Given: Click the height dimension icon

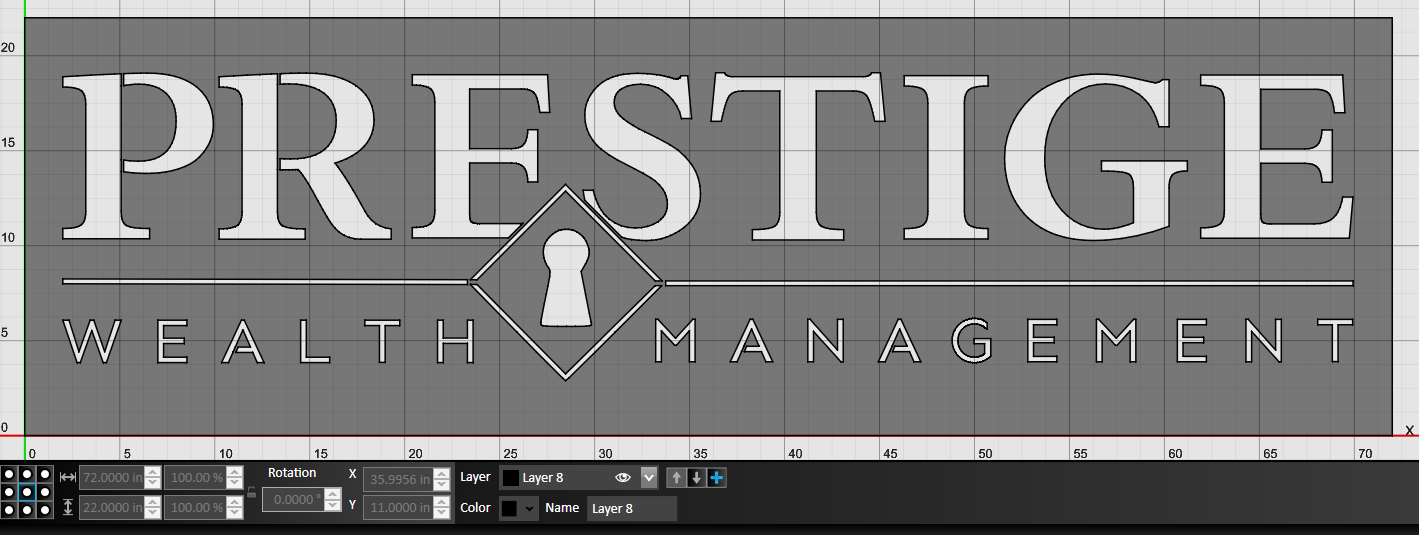Looking at the screenshot, I should pyautogui.click(x=68, y=507).
